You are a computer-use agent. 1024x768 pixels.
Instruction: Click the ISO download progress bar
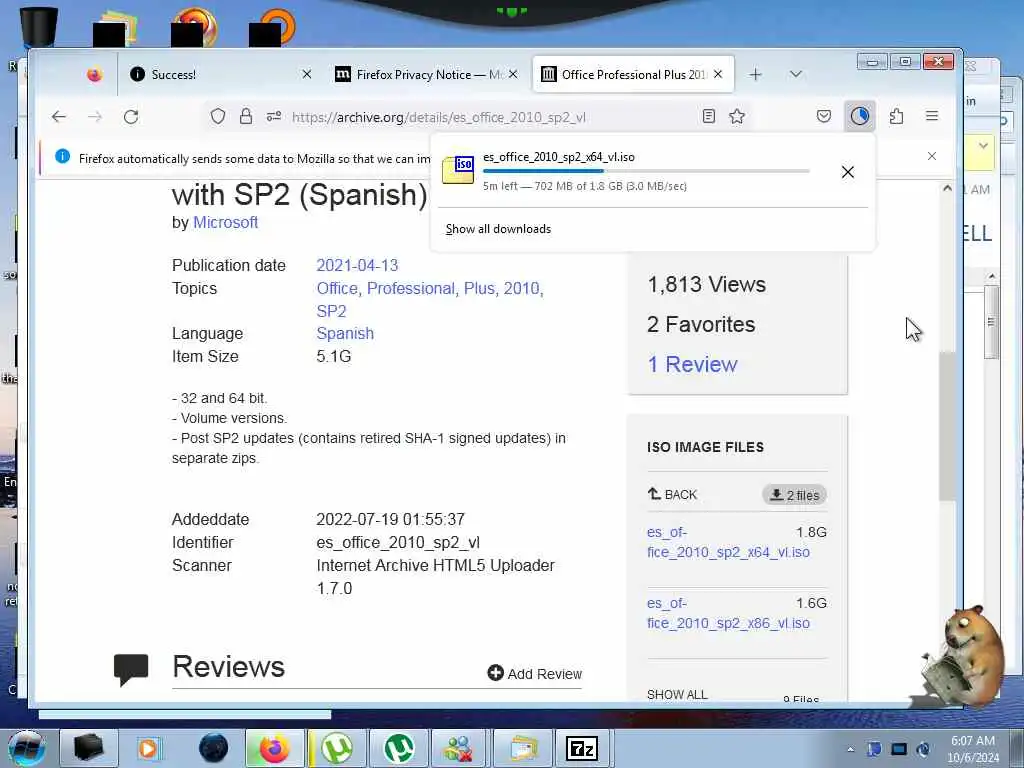coord(646,171)
